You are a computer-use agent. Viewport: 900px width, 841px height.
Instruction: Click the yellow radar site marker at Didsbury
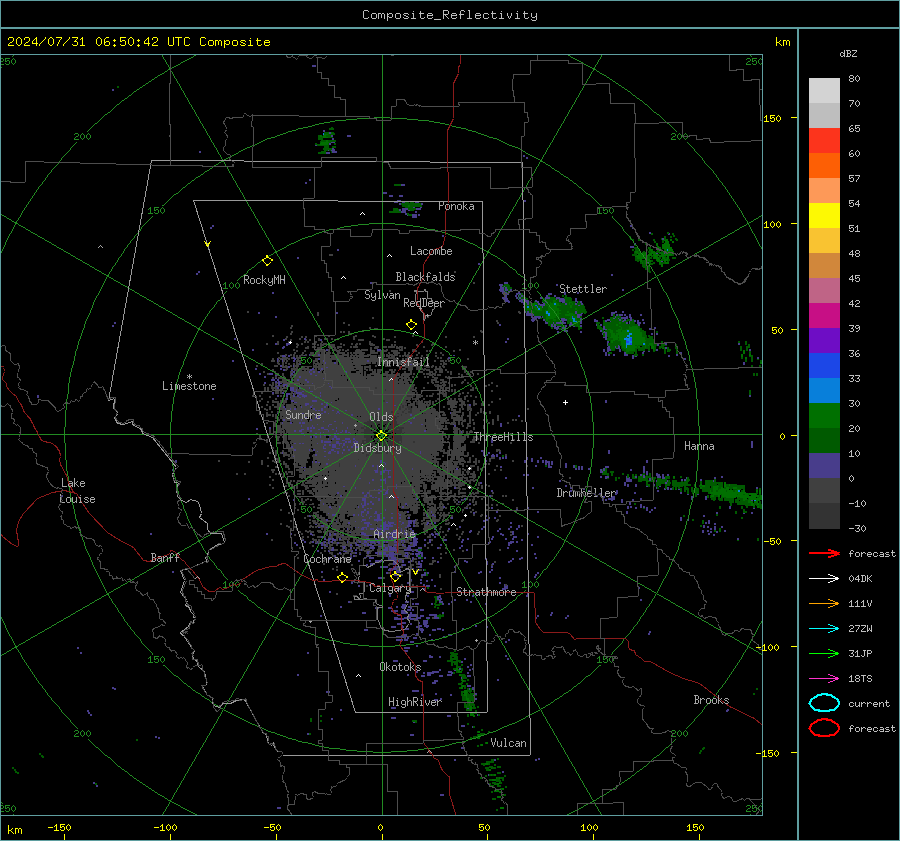(x=381, y=436)
